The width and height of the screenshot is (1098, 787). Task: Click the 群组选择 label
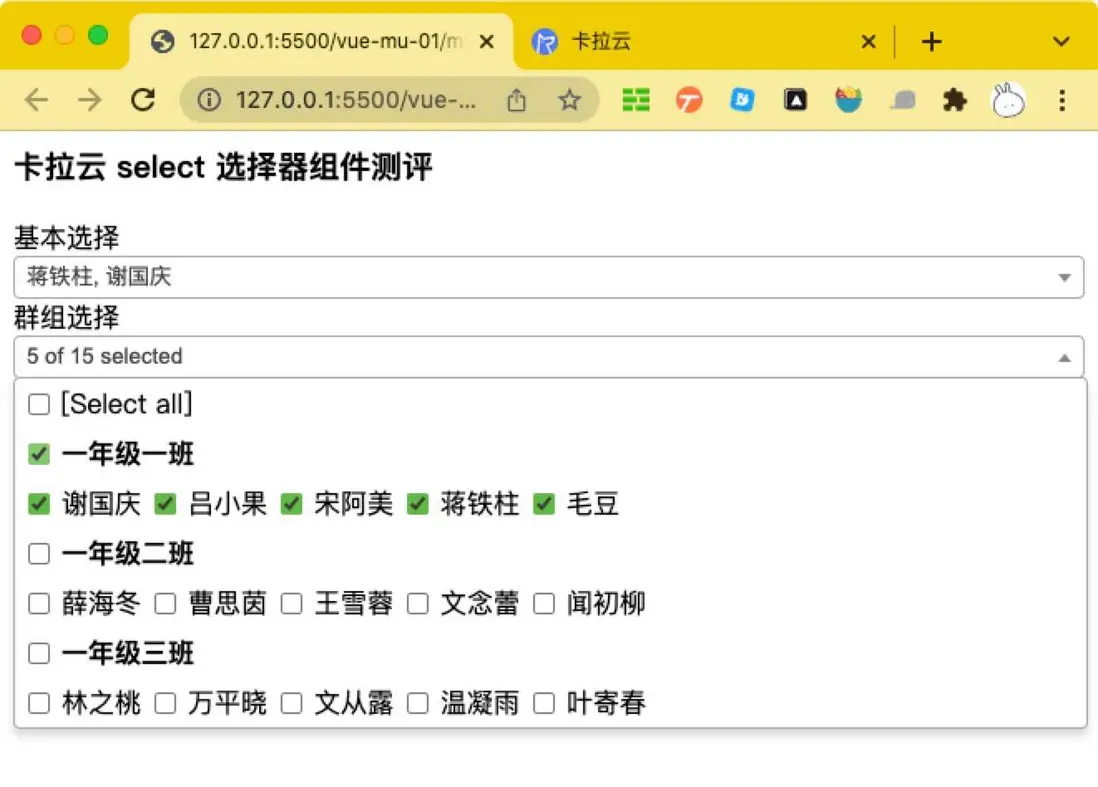pyautogui.click(x=67, y=317)
